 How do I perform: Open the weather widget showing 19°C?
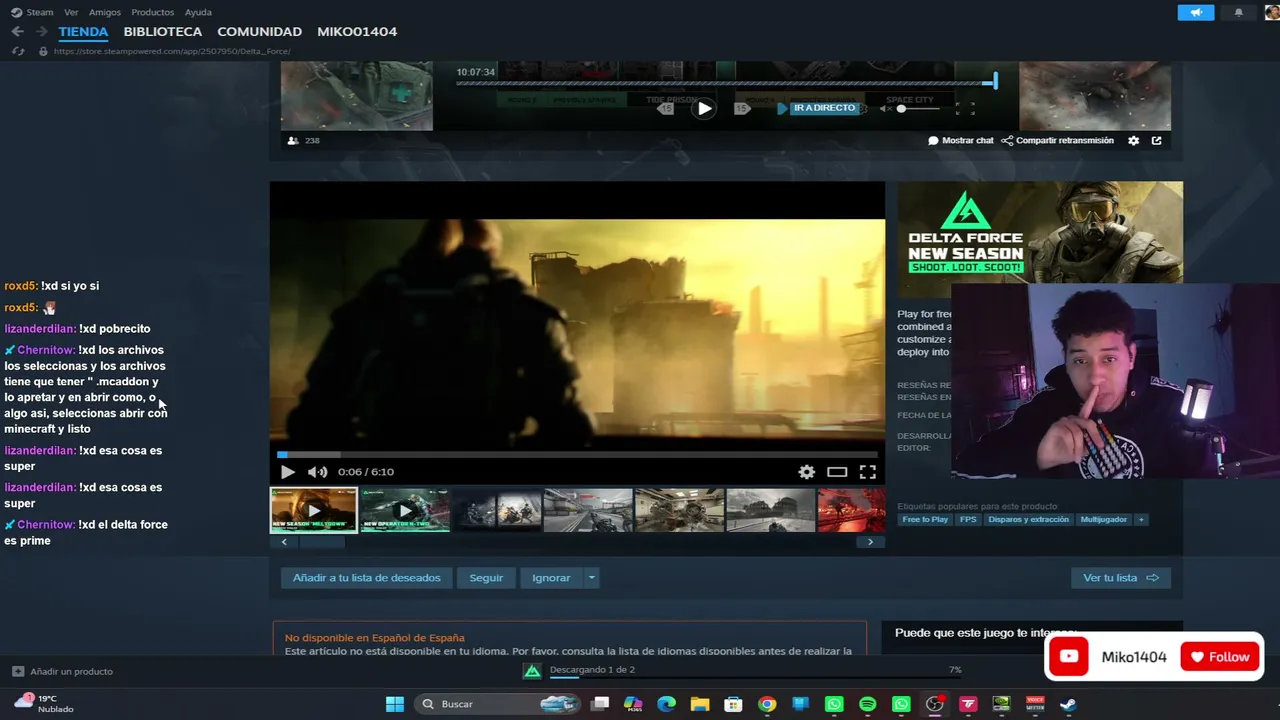point(45,703)
